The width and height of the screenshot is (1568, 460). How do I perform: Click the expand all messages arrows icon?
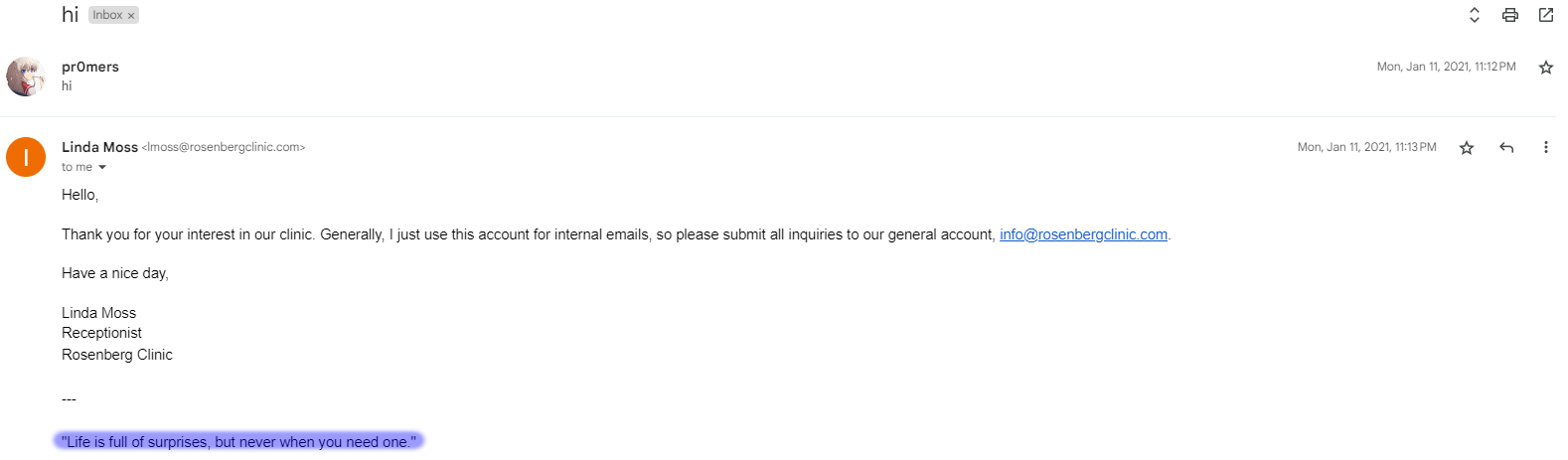click(1474, 15)
